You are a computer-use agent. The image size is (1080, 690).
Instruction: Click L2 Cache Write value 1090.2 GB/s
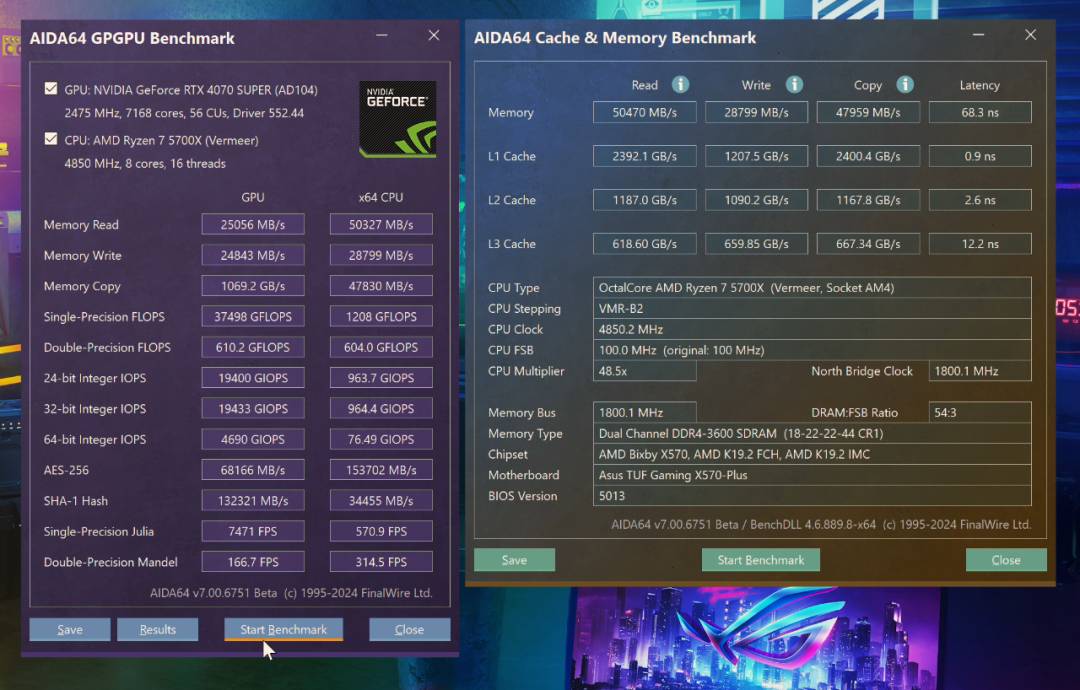[x=756, y=200]
